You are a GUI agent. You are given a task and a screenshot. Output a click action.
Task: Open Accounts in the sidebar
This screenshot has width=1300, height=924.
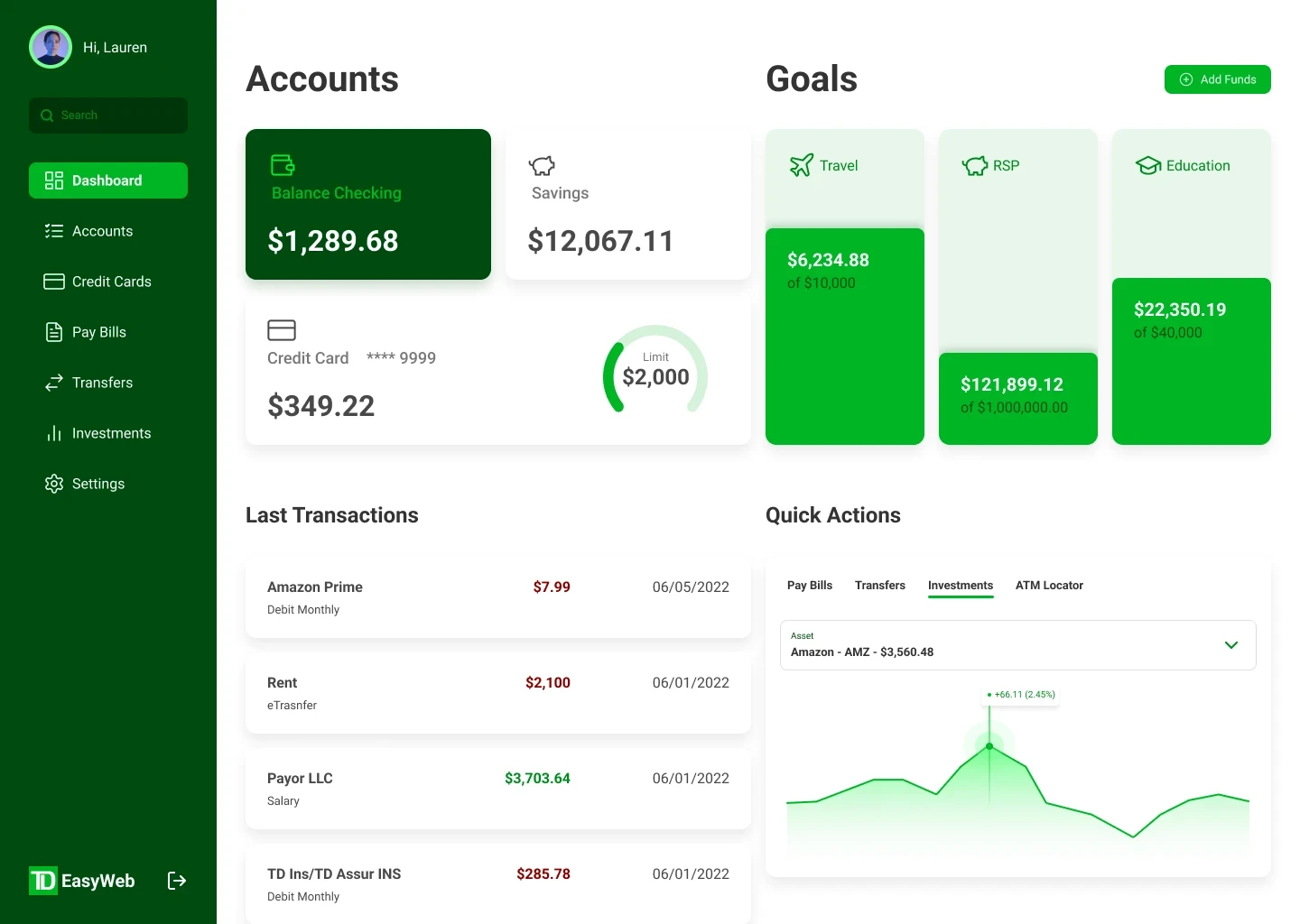coord(108,231)
